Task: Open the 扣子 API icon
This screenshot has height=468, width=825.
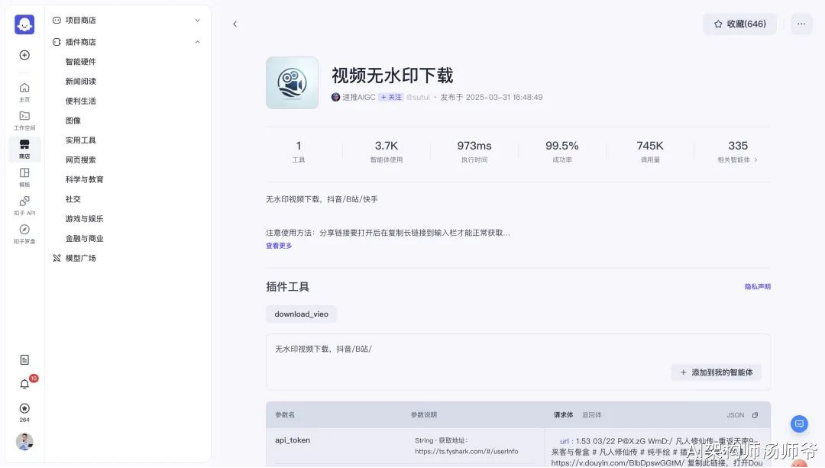Action: 24,205
